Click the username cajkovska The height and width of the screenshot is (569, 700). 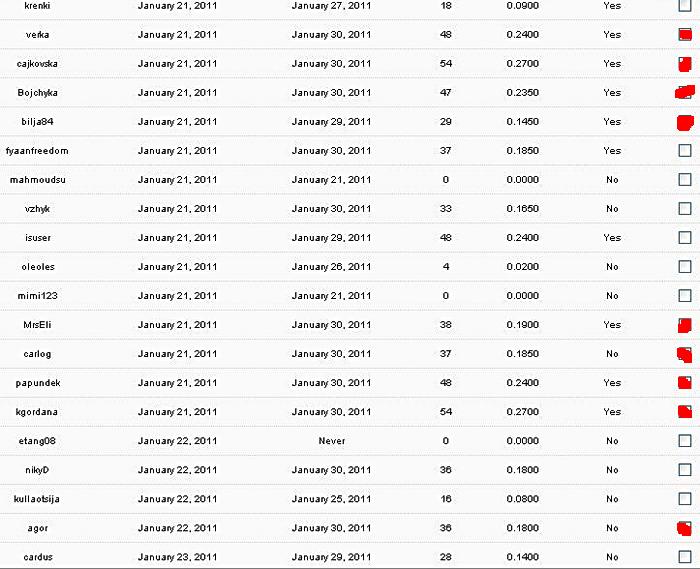click(37, 64)
